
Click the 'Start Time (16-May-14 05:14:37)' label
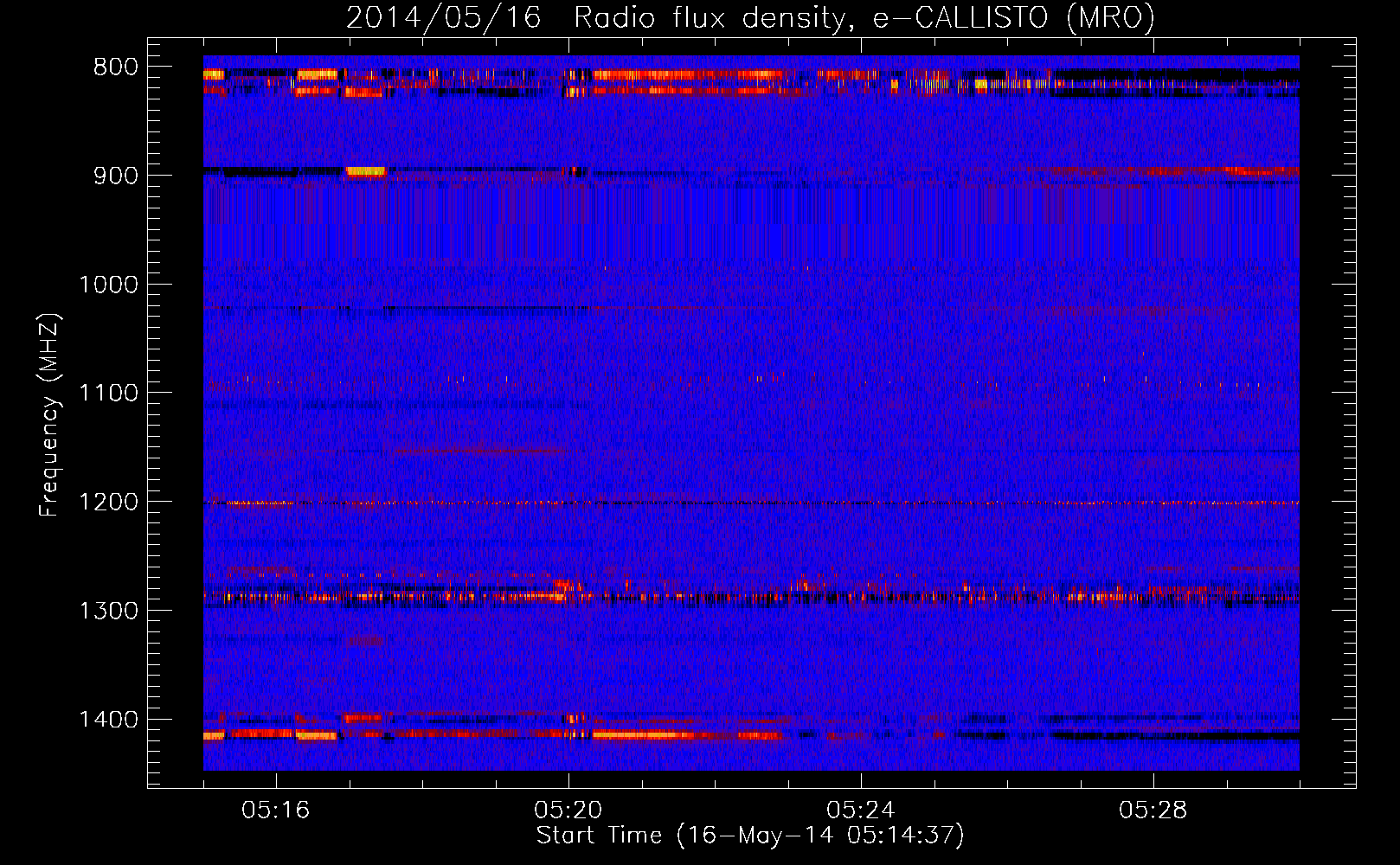coord(750,836)
